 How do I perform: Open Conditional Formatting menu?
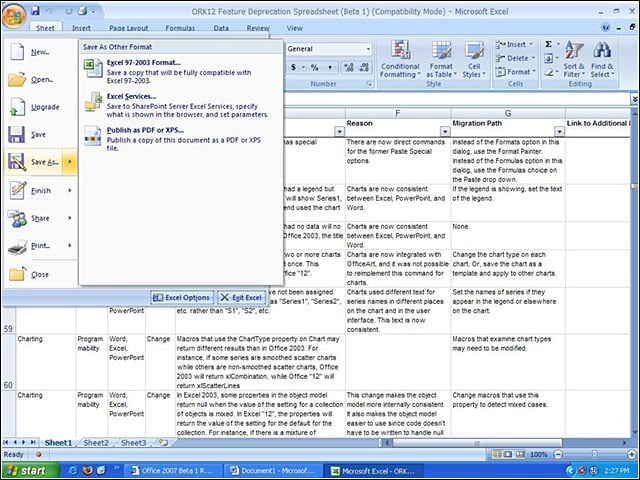pos(400,59)
